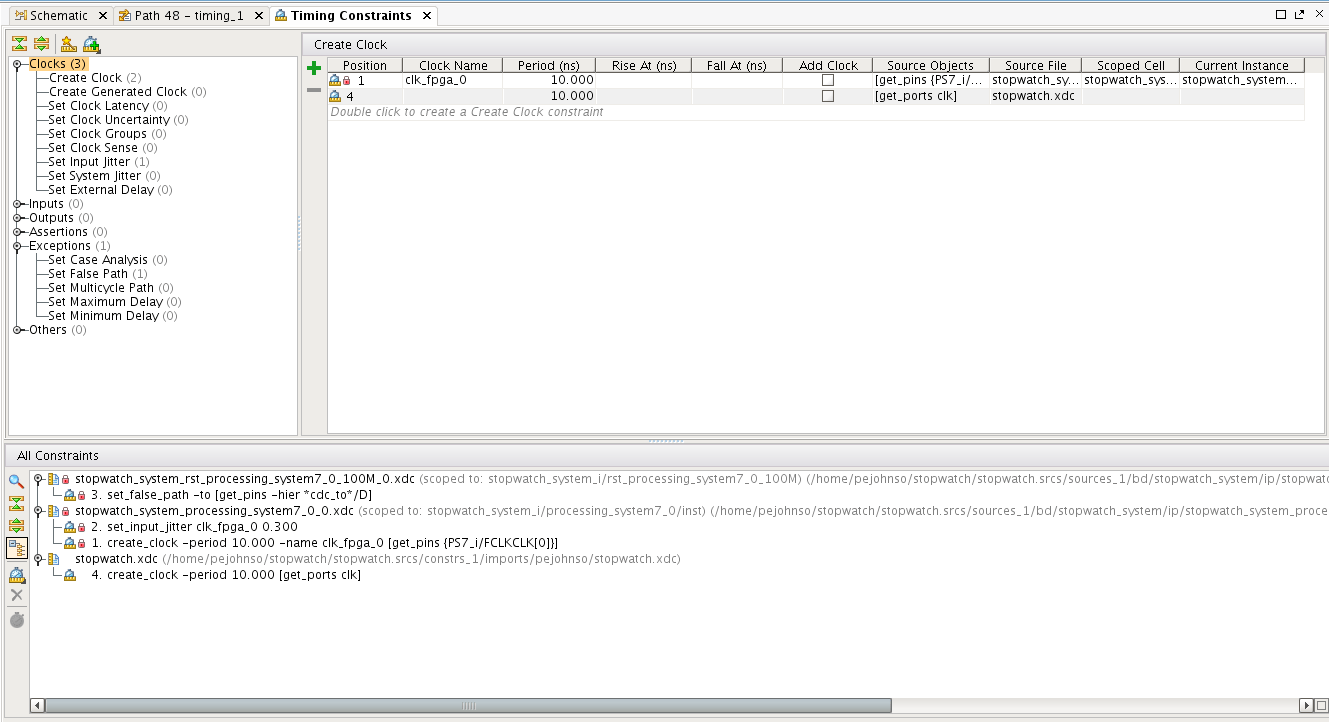Sort by the Position column header
Image resolution: width=1329 pixels, height=722 pixels.
(x=365, y=65)
